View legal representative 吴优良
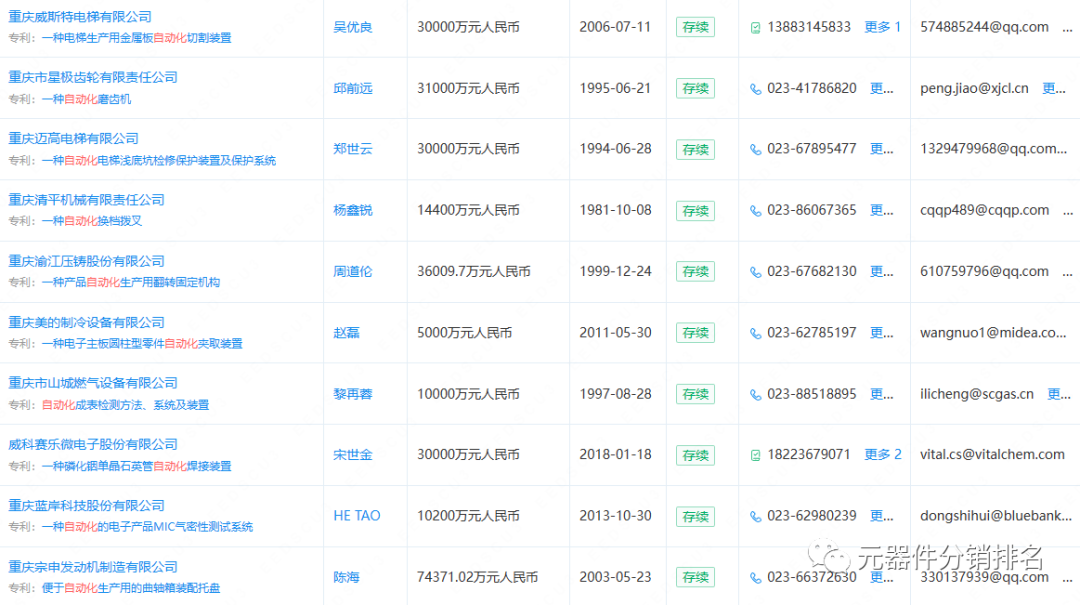 (353, 28)
